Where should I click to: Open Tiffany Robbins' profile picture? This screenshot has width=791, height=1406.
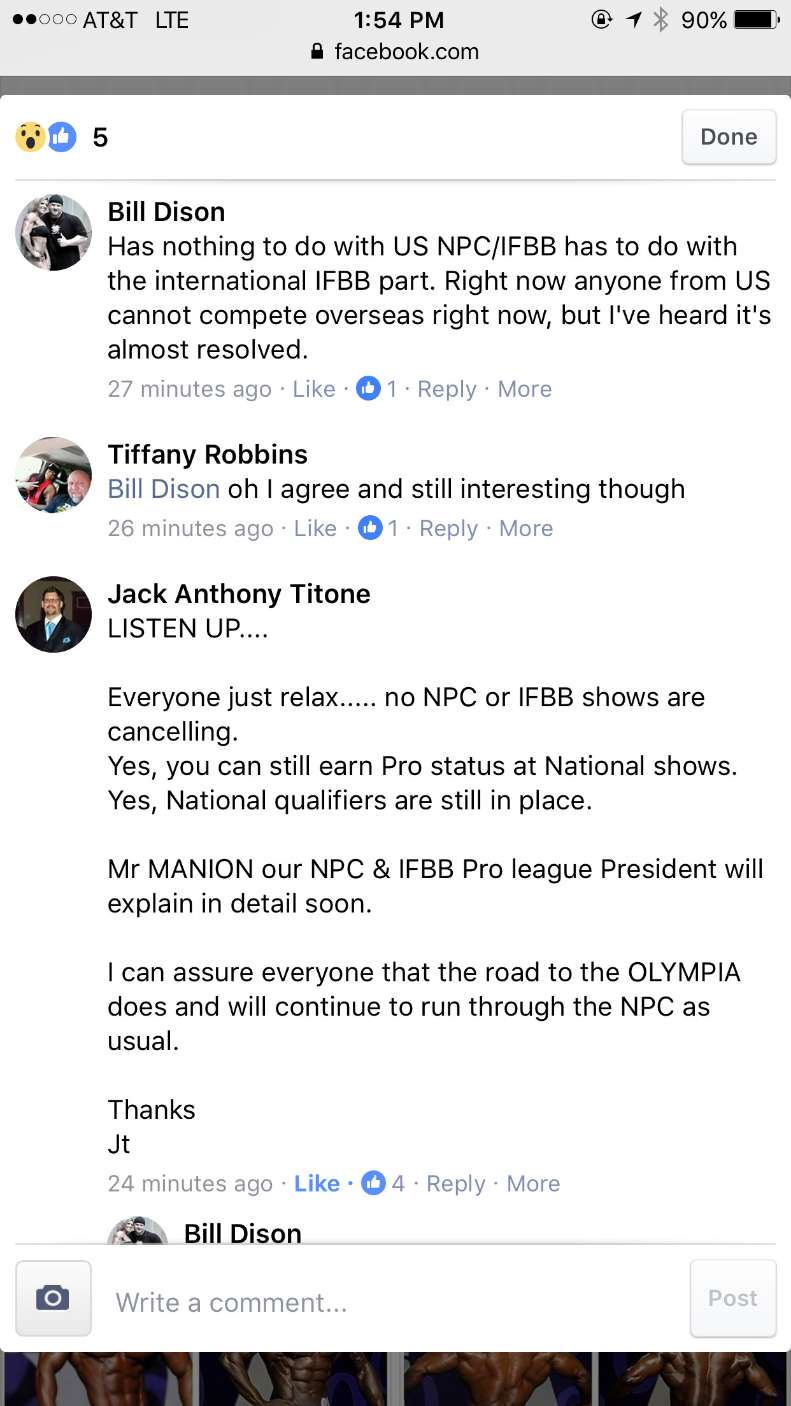click(54, 474)
